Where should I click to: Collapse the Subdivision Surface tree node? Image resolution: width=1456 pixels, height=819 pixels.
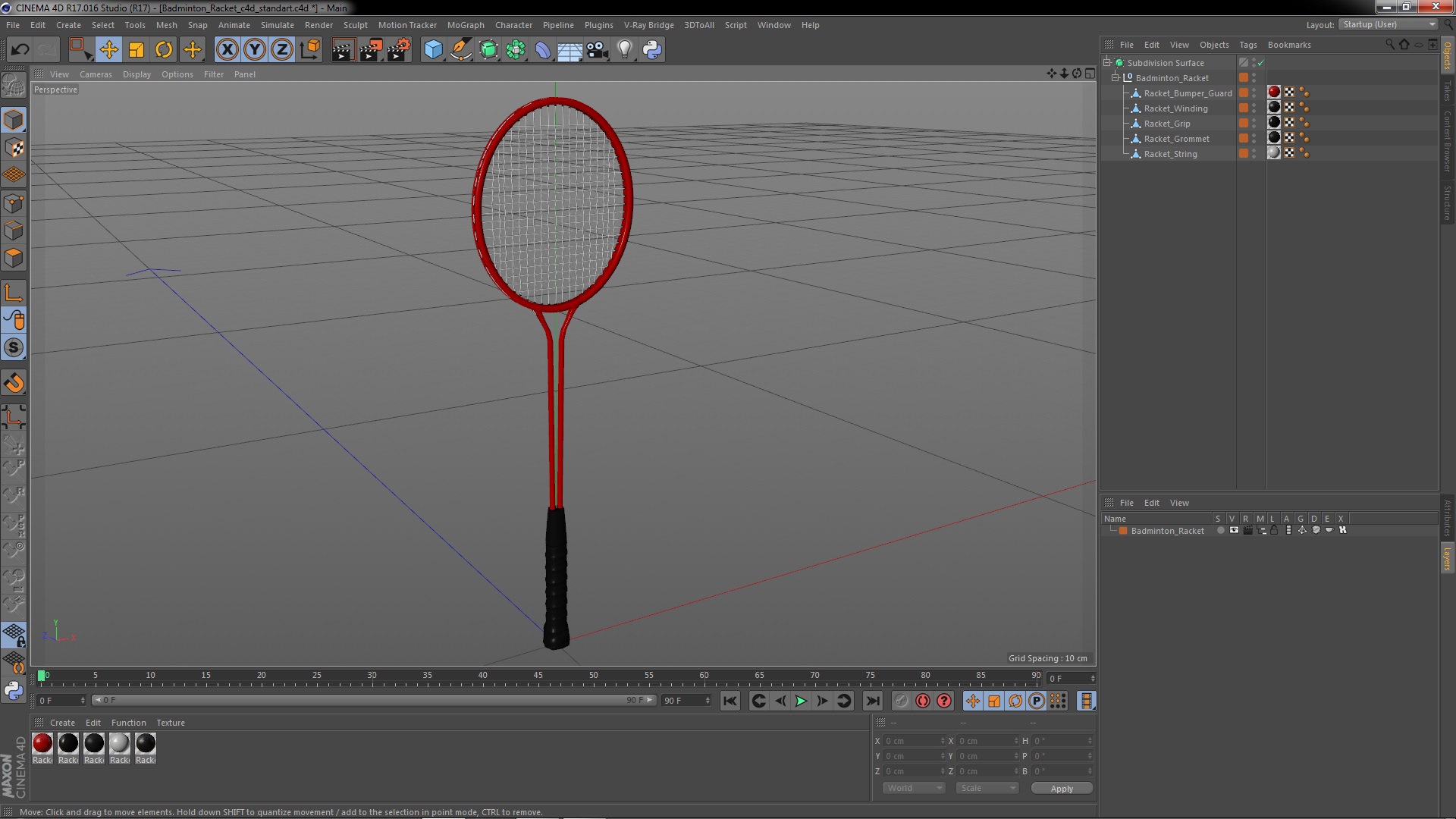click(x=1107, y=62)
